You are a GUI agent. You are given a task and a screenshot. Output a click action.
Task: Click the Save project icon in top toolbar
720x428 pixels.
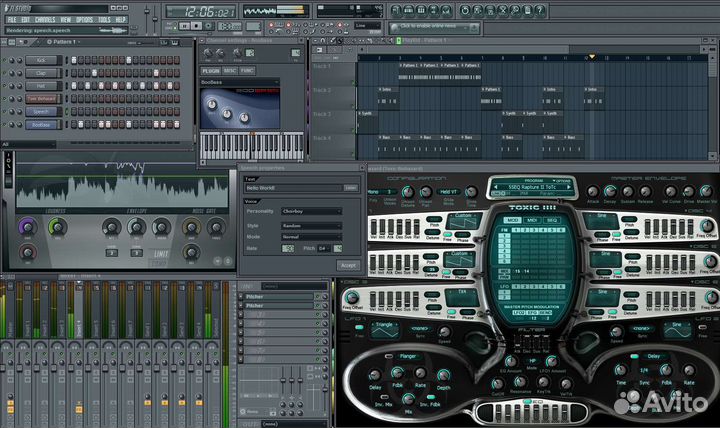(478, 10)
